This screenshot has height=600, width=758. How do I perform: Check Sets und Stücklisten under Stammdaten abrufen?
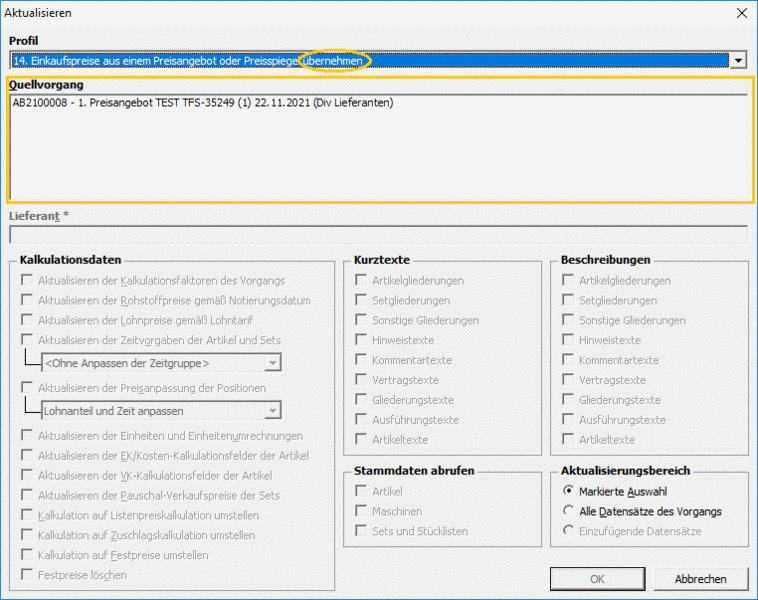tap(361, 530)
